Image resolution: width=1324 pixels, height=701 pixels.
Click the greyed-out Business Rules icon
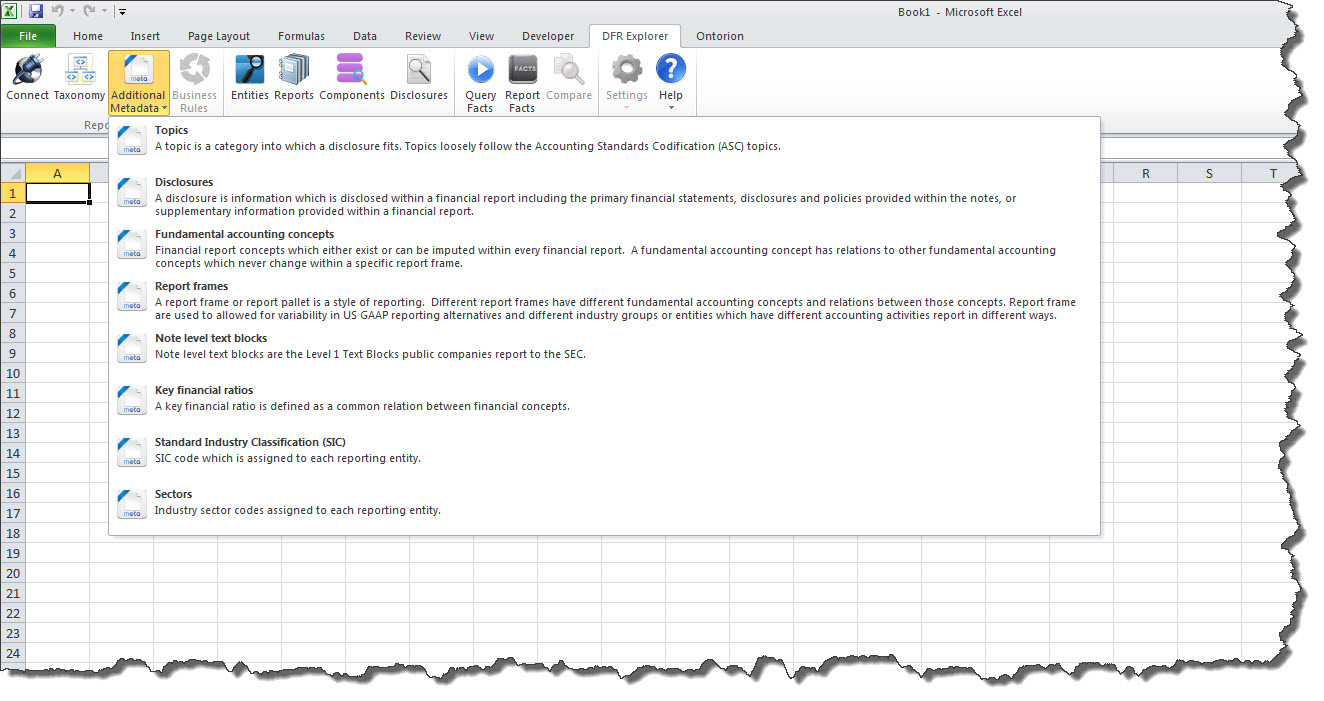(x=194, y=83)
